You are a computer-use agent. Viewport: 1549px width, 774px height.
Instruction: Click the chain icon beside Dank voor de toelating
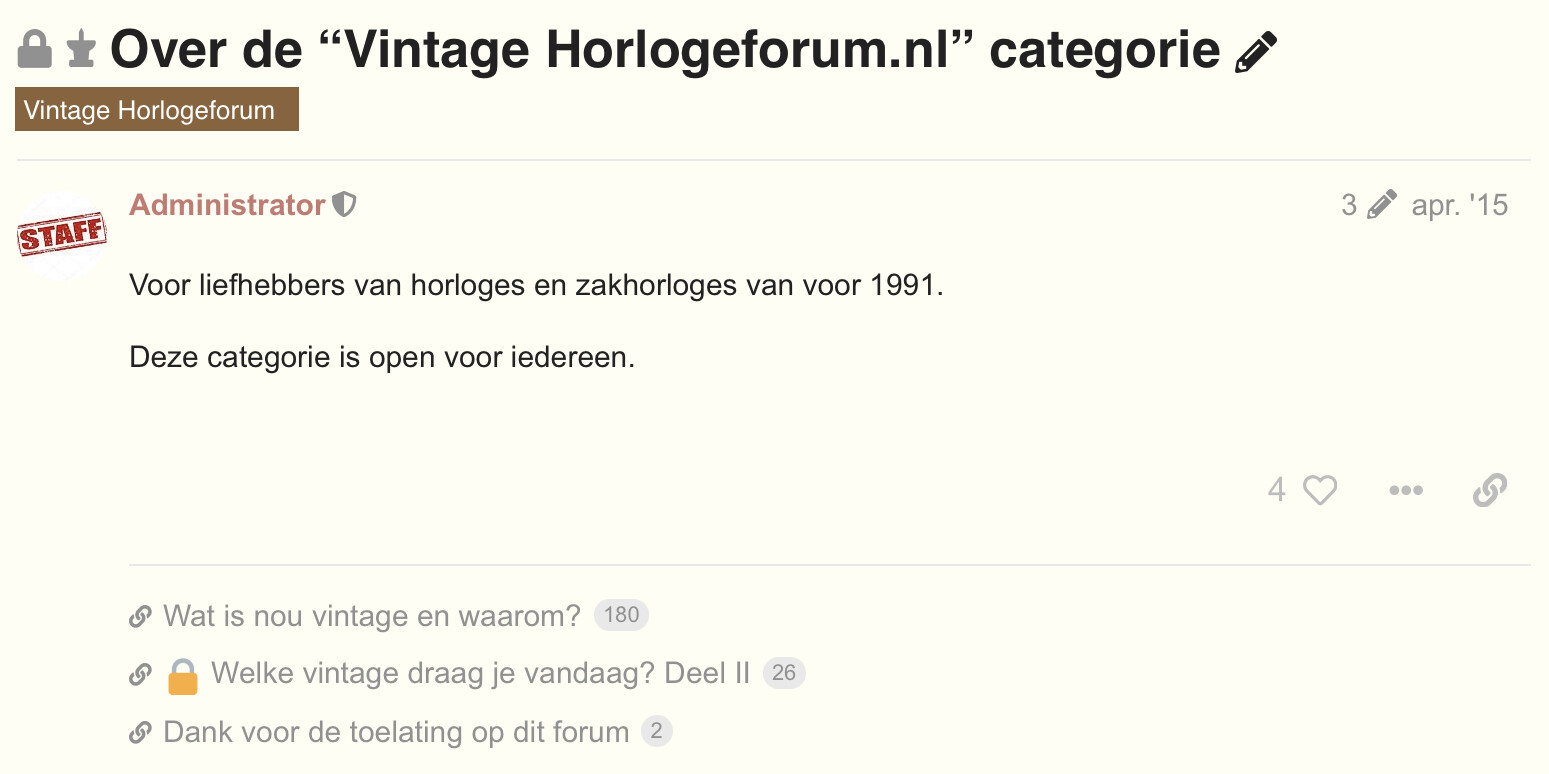coord(140,733)
